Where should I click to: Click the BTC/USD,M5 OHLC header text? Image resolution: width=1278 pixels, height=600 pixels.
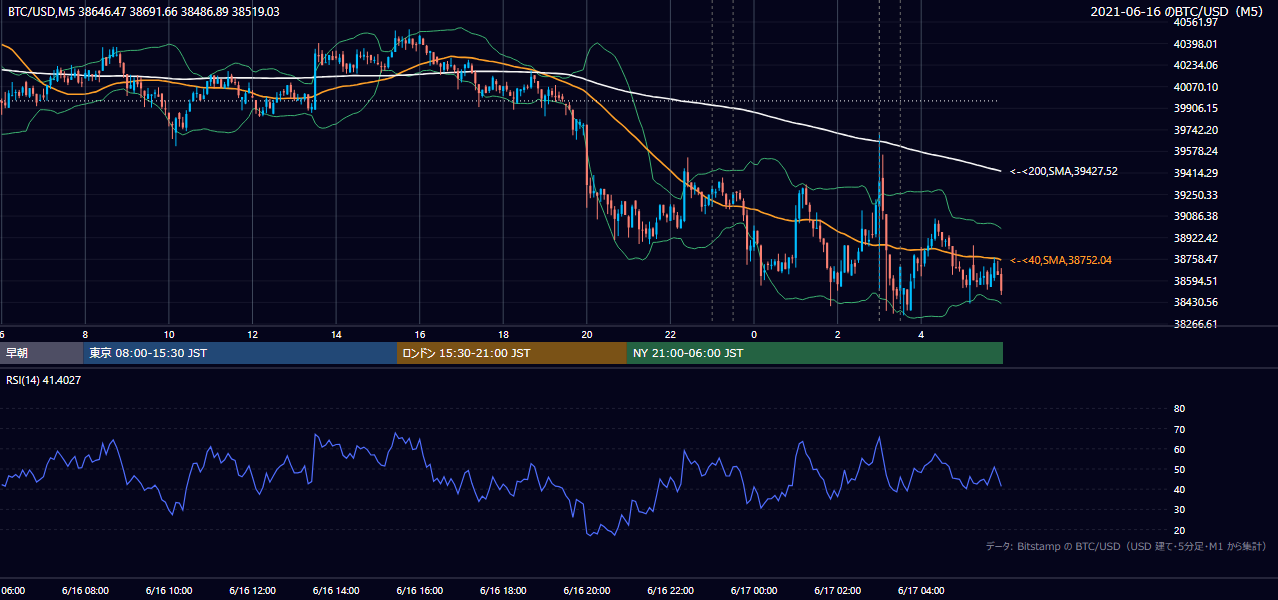pos(143,12)
